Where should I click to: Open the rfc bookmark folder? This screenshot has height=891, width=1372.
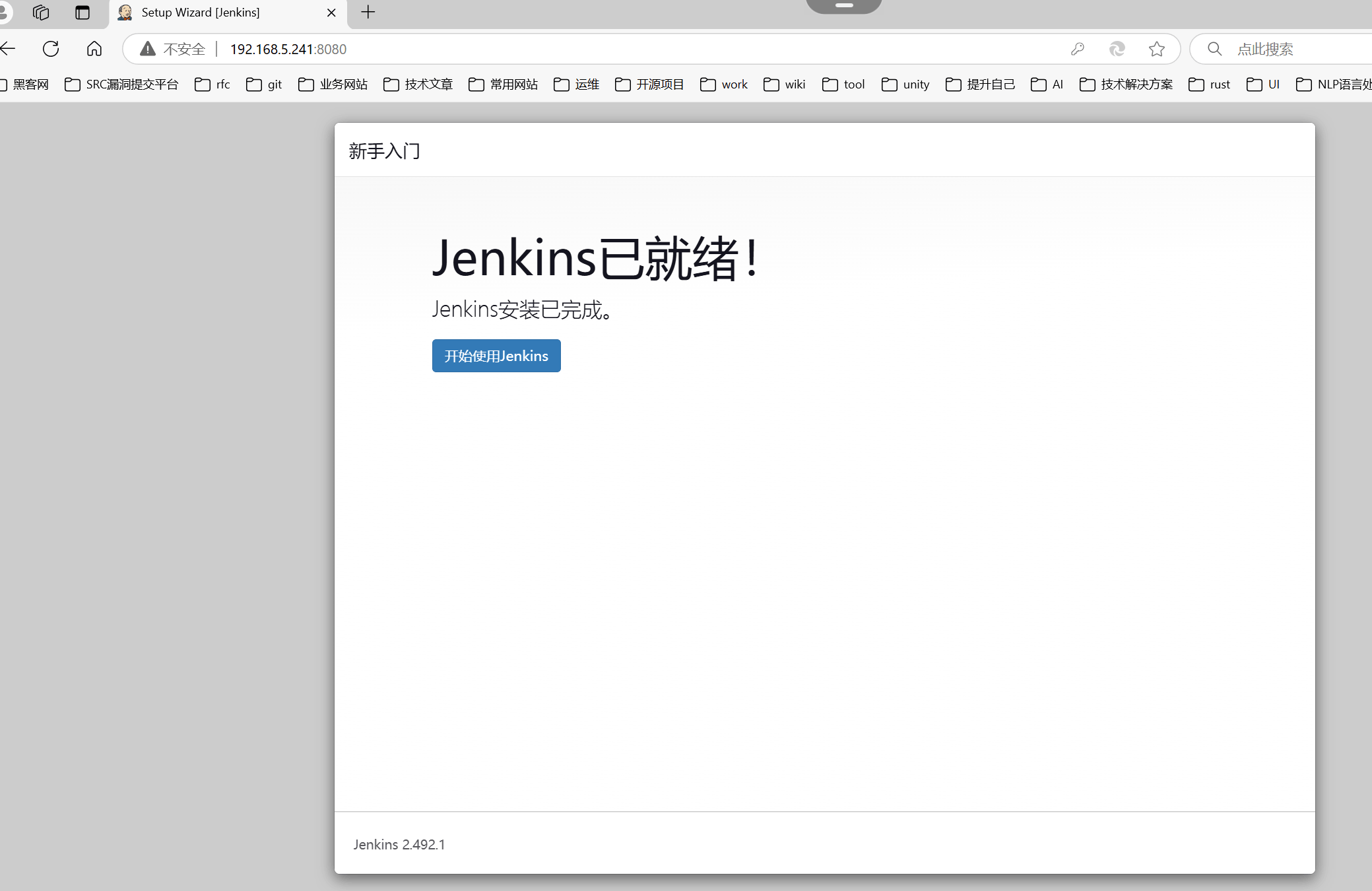coord(212,84)
